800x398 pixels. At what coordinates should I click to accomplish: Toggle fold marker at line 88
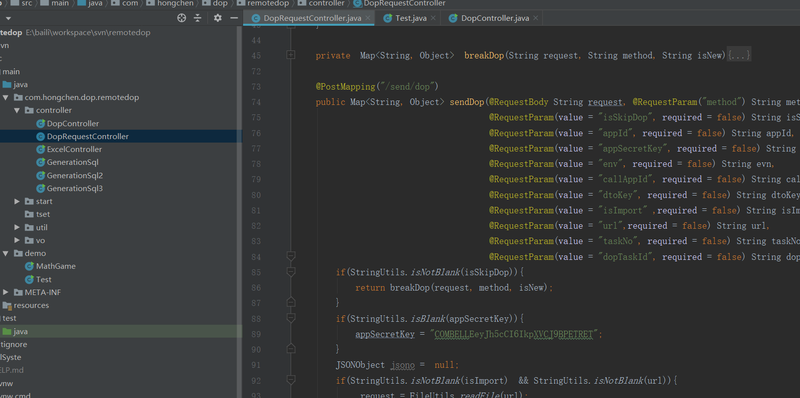(291, 318)
